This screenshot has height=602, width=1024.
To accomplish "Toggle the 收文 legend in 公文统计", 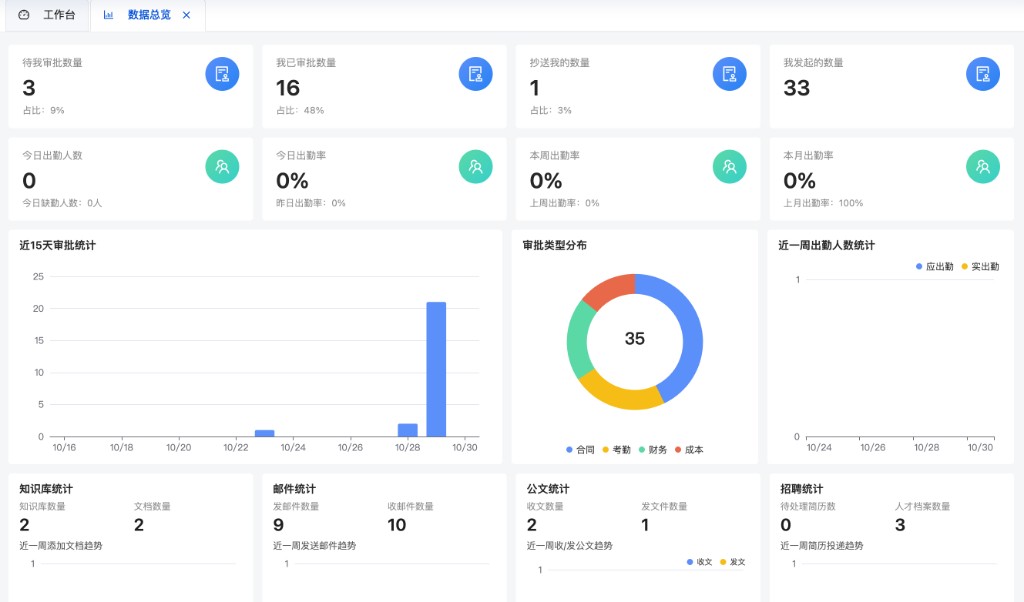I will [x=699, y=562].
